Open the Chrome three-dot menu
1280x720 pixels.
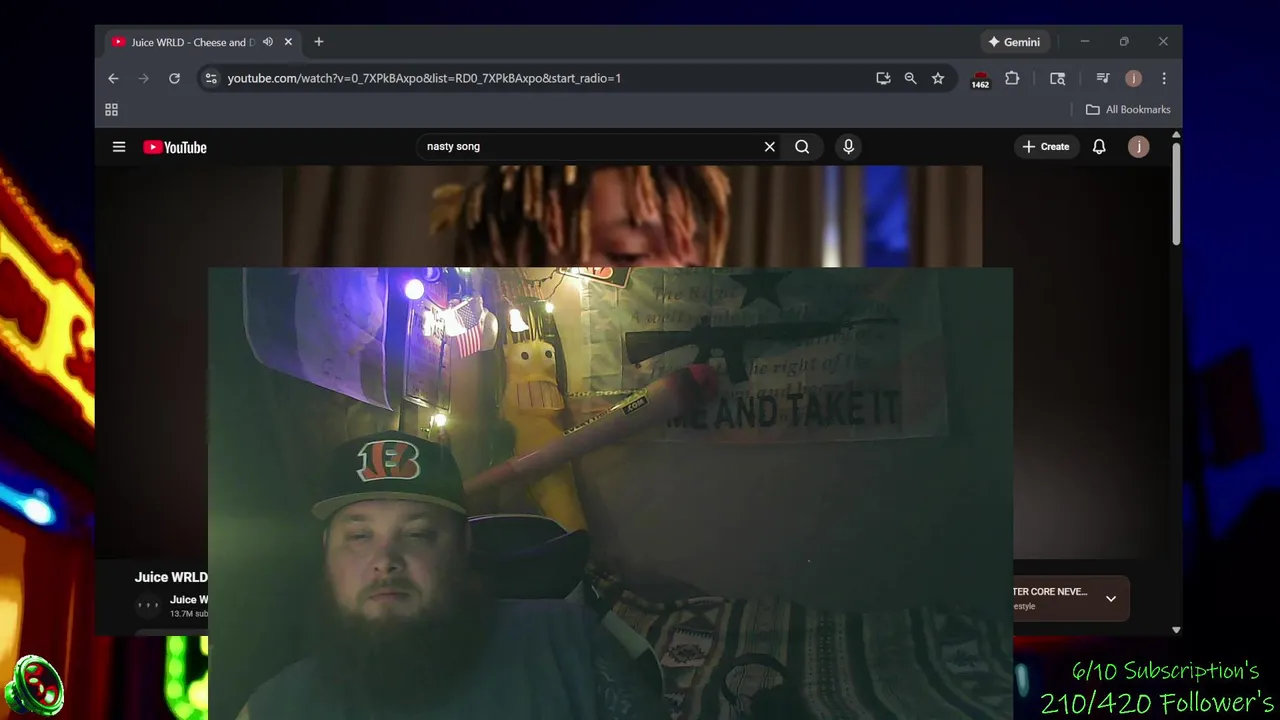tap(1164, 78)
